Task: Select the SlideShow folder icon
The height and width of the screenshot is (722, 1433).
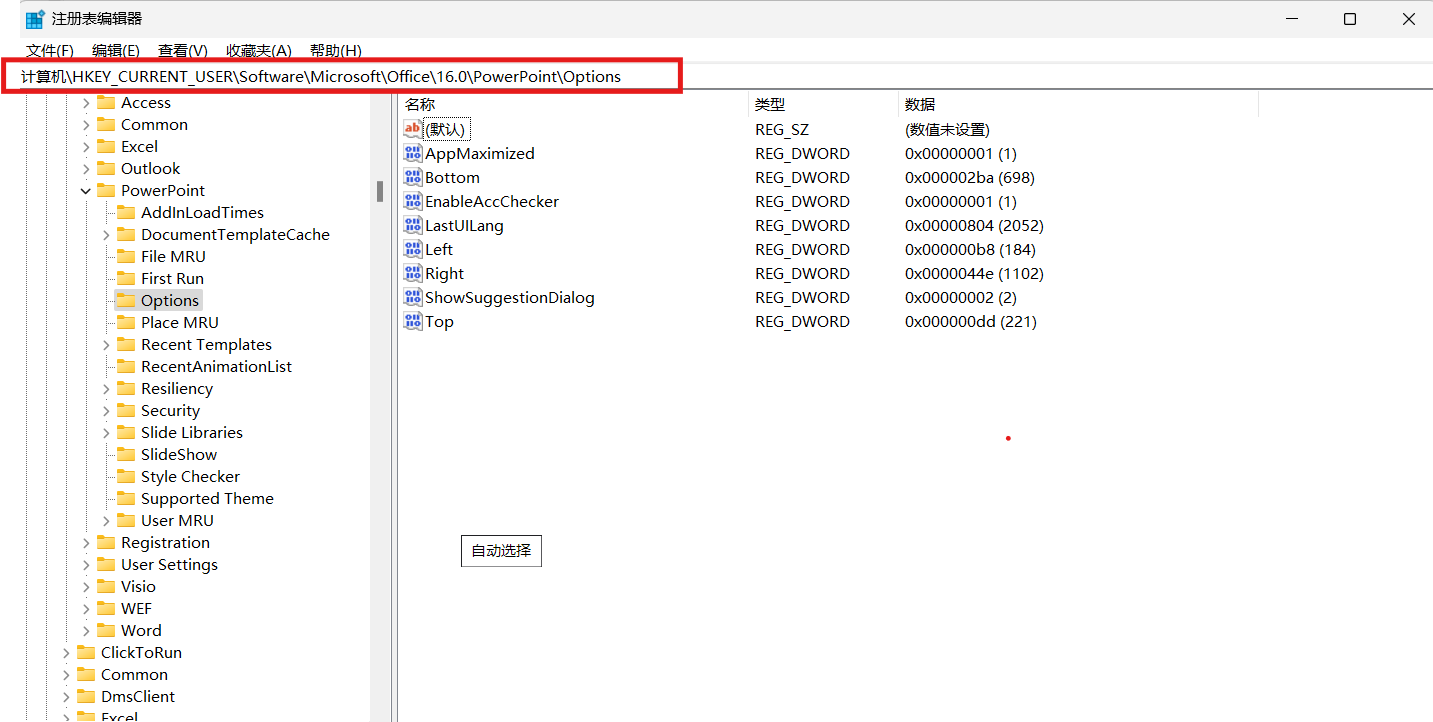Action: (126, 454)
